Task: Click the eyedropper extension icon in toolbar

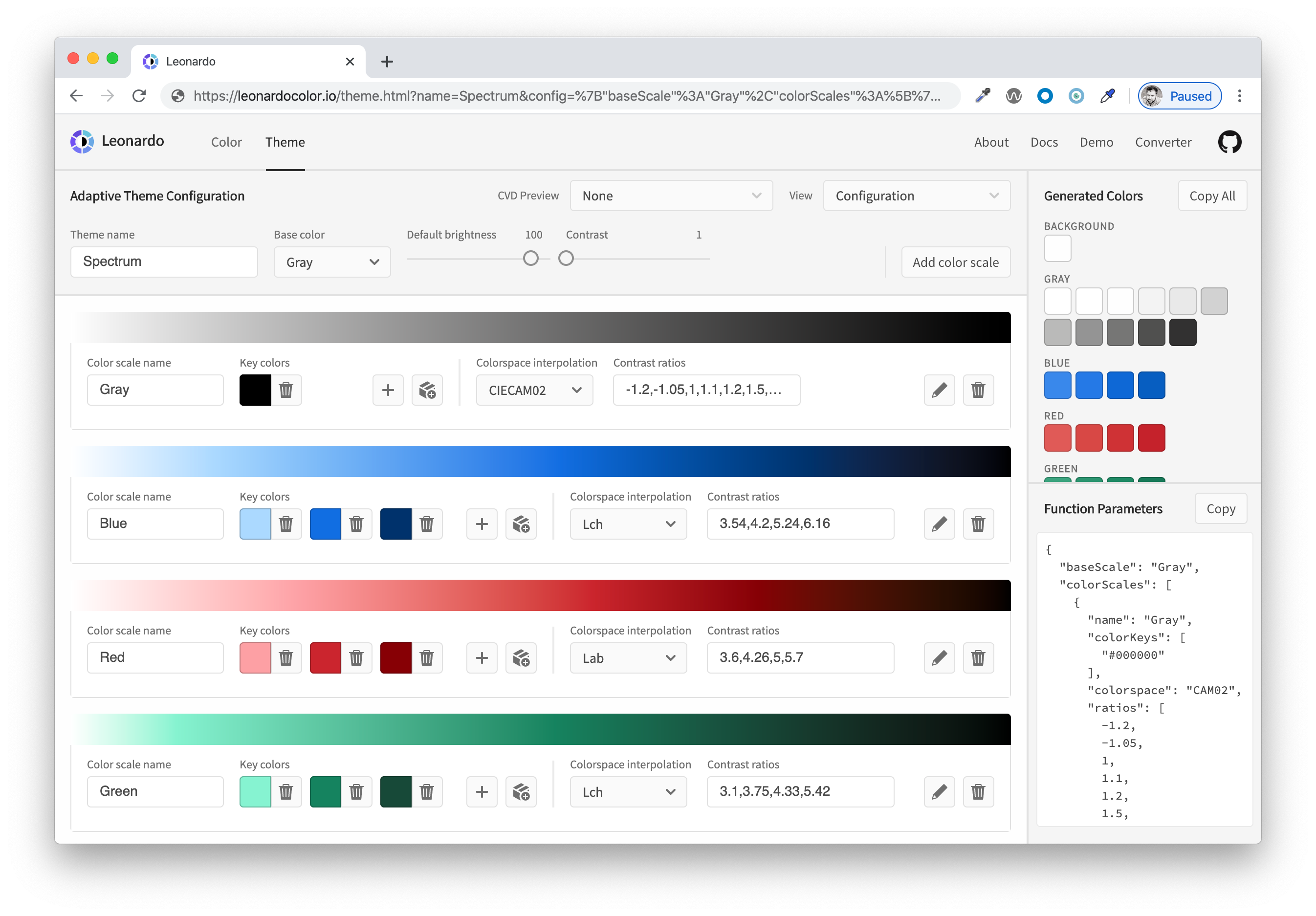Action: 983,96
